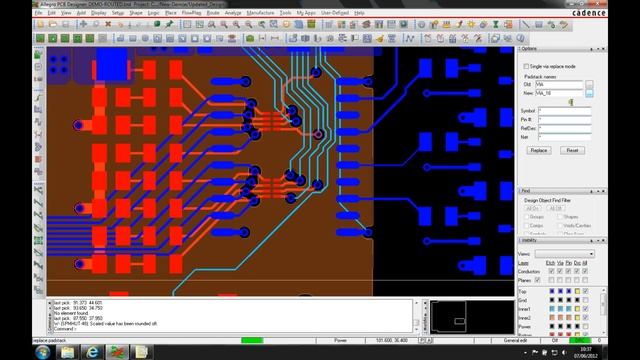Viewport: 640px width, 360px height.
Task: Click the New file toolbar icon
Action: 40,24
